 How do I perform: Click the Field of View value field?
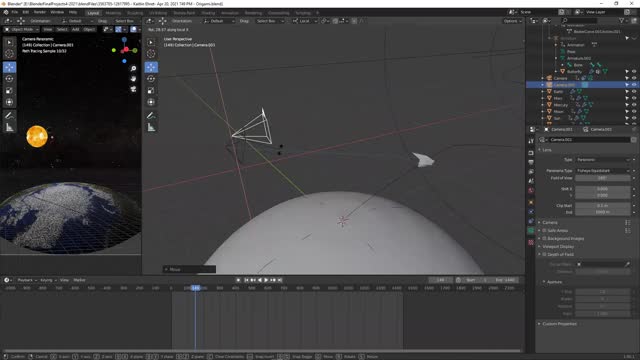point(603,178)
